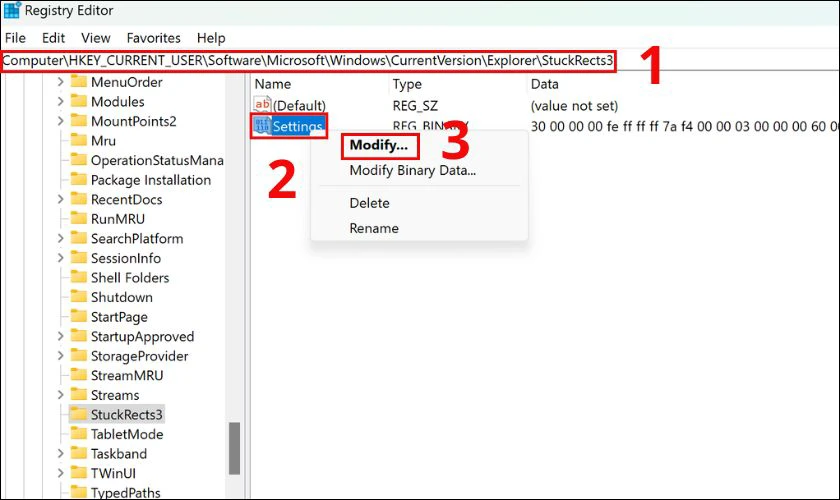Click the REG_SZ type cell

pyautogui.click(x=415, y=106)
